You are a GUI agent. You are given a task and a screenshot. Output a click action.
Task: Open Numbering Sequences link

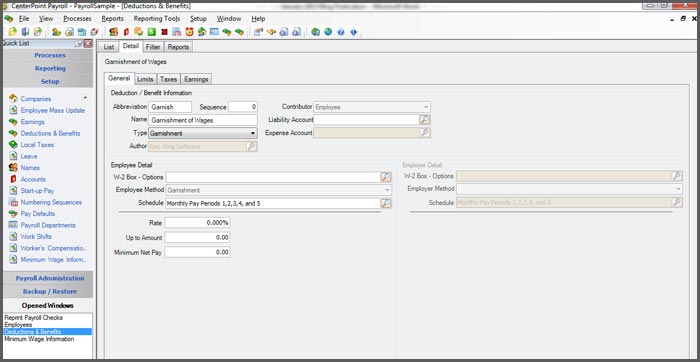coord(51,202)
